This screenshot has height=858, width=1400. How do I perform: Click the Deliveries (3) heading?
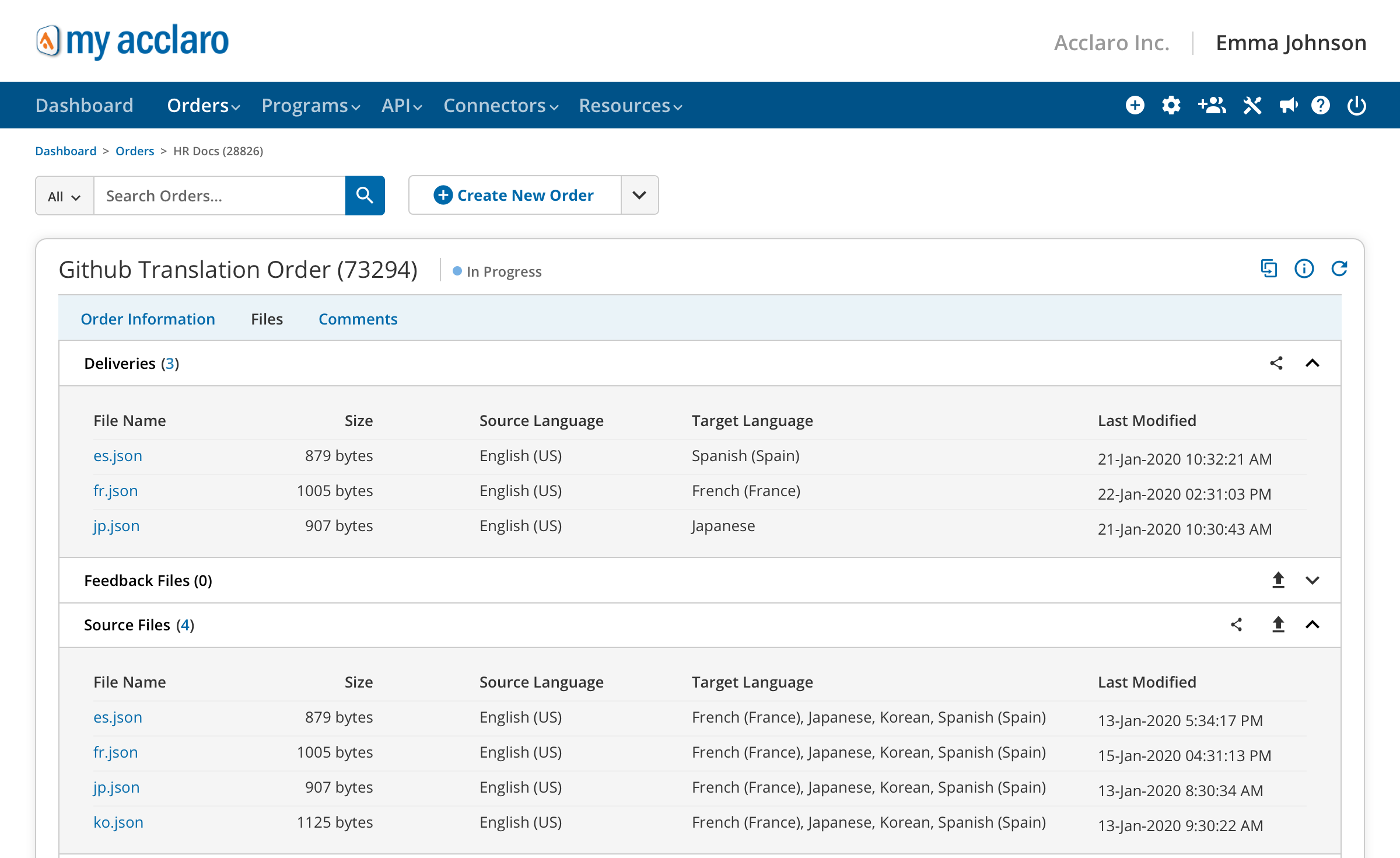tap(132, 364)
